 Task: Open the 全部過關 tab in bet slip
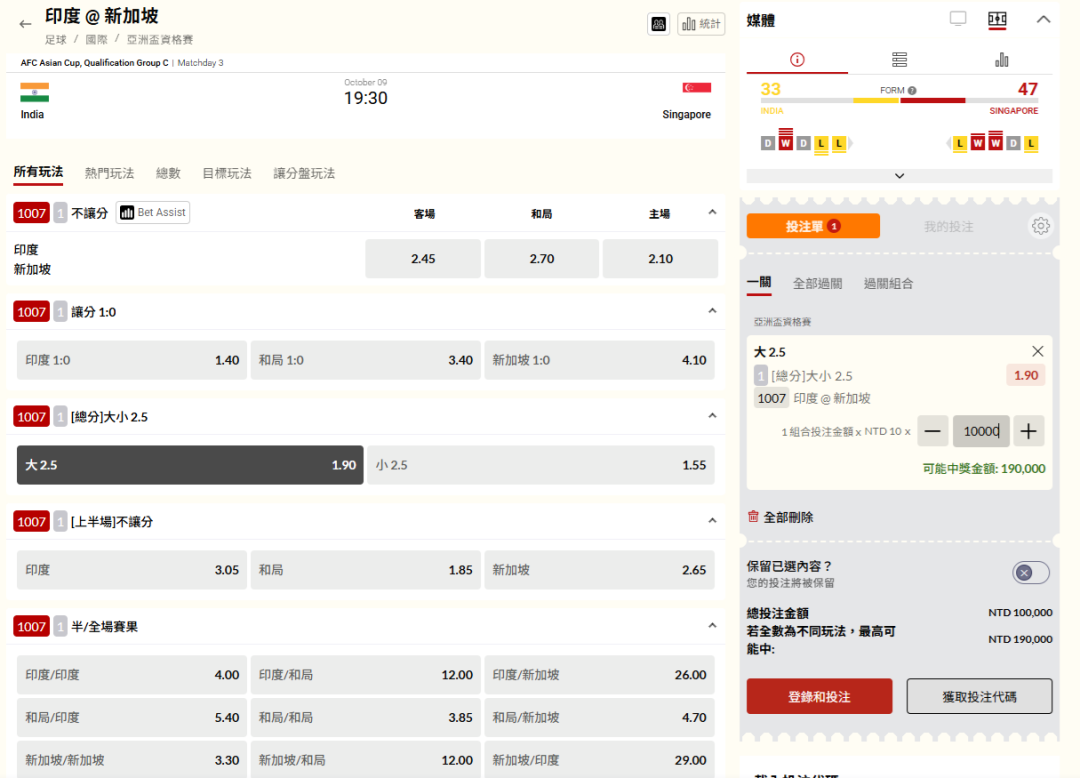tap(817, 284)
